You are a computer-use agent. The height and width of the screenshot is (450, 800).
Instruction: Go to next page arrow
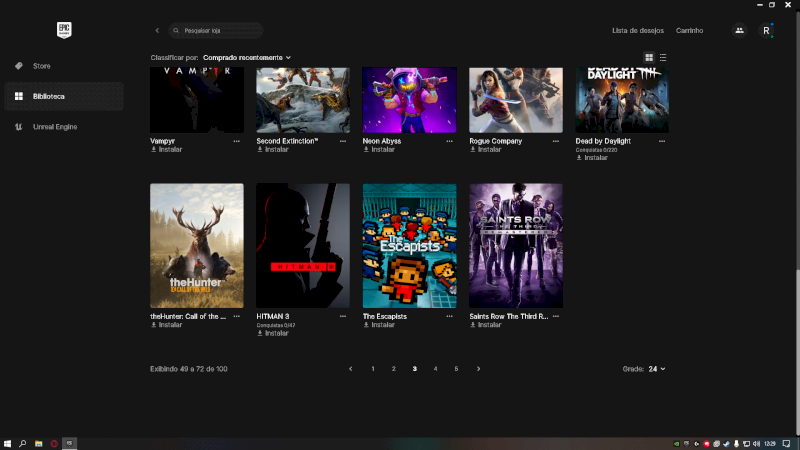(x=479, y=369)
